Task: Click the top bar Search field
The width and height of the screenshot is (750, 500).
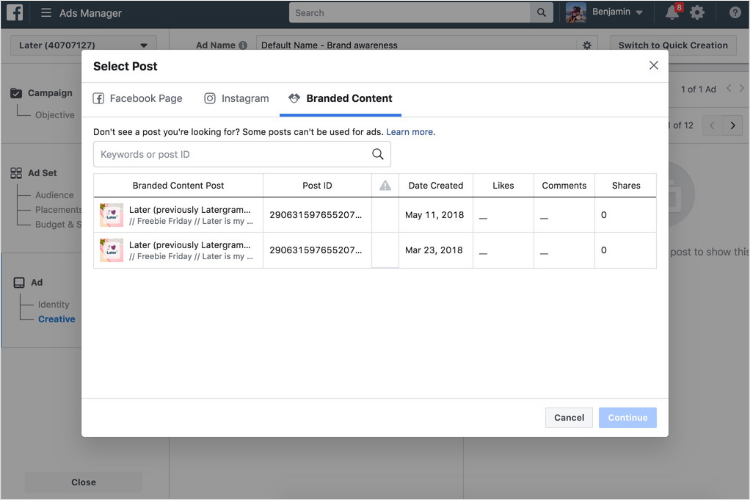Action: coord(409,12)
